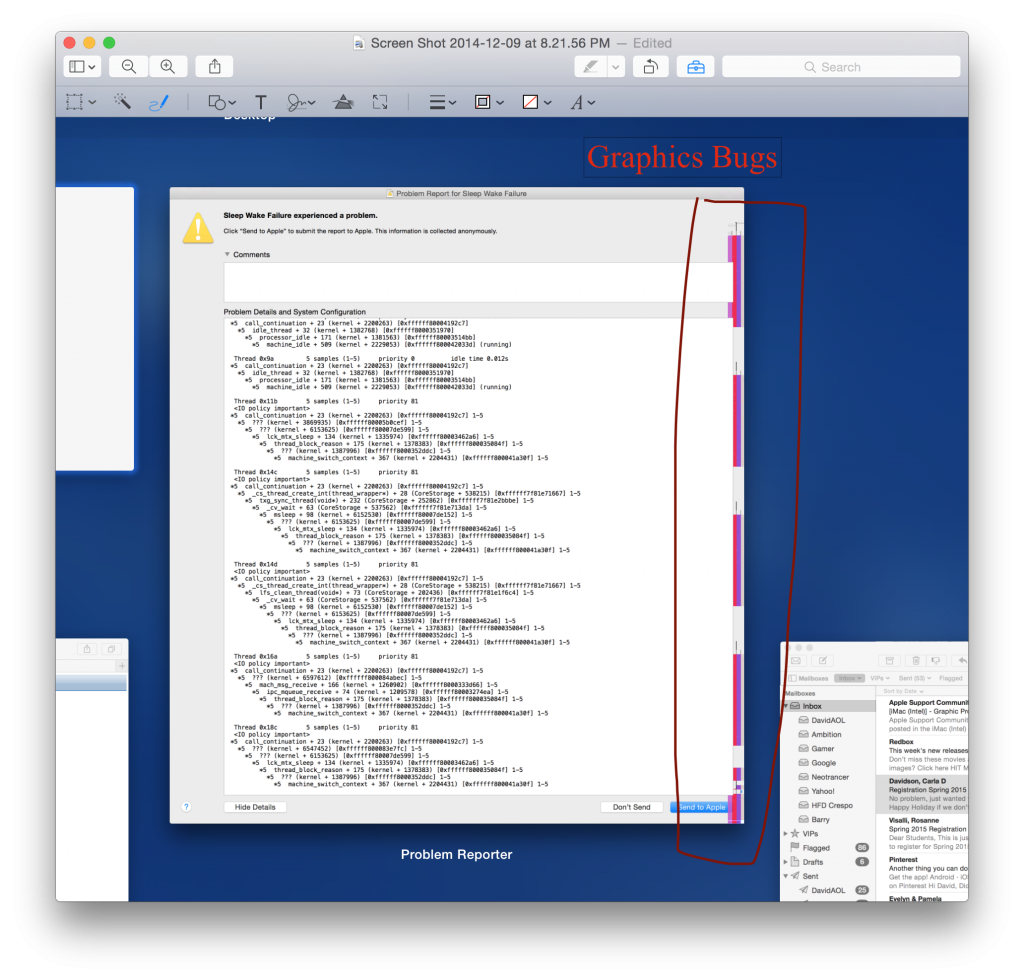Select the Rectangular Selection tool

pyautogui.click(x=74, y=102)
